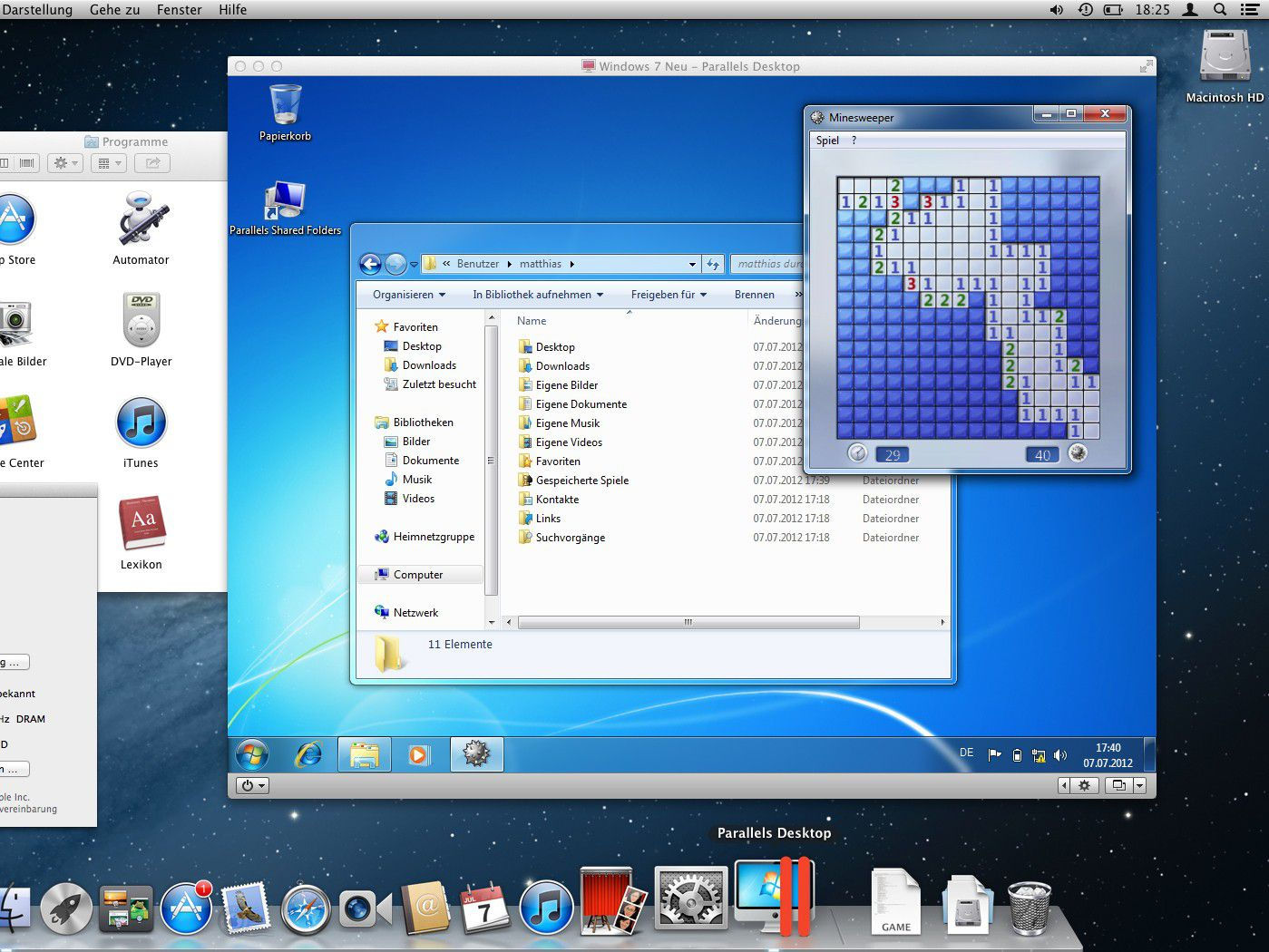Launch Internet Explorer from the Windows taskbar
Image resolution: width=1269 pixels, height=952 pixels.
[x=308, y=754]
